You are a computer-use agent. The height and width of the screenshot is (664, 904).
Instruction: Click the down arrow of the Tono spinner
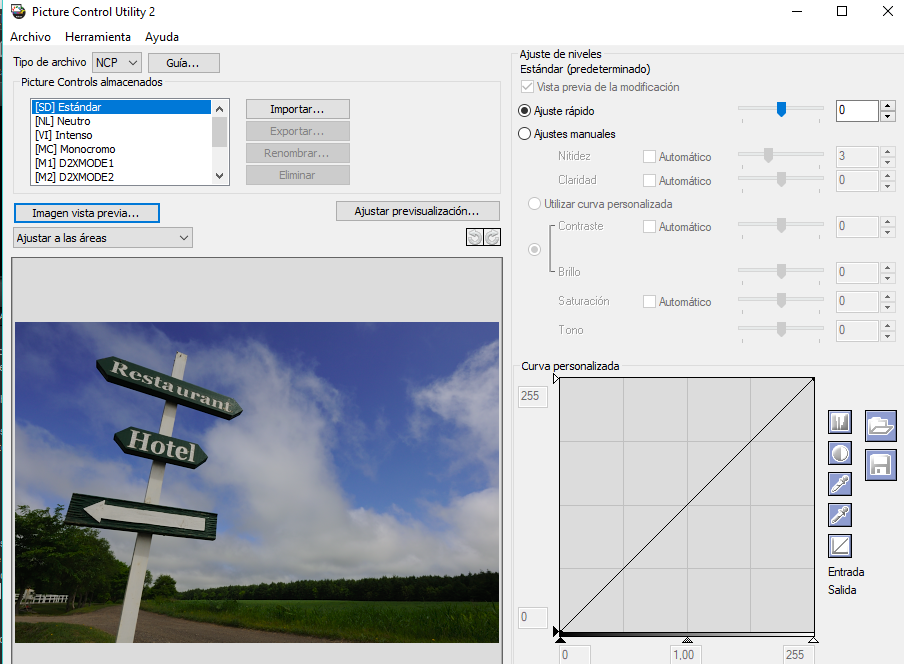[x=888, y=335]
